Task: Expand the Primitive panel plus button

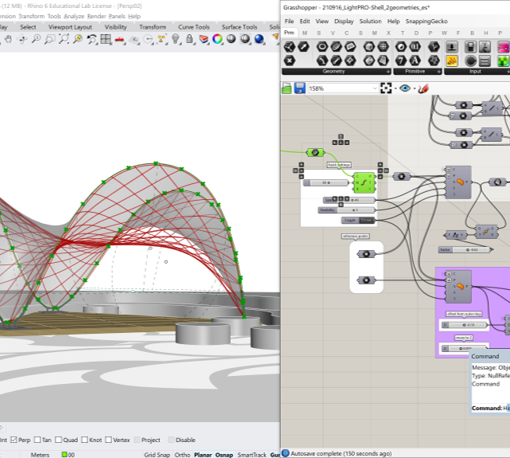Action: click(x=439, y=71)
